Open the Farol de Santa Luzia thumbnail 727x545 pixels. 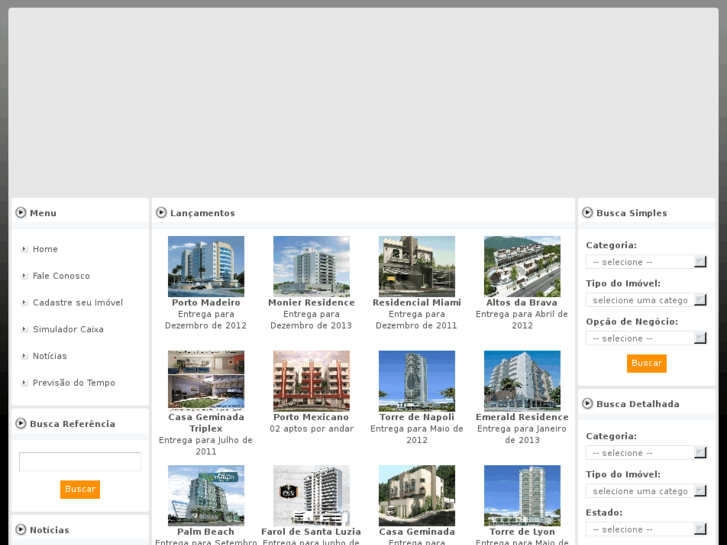[311, 495]
